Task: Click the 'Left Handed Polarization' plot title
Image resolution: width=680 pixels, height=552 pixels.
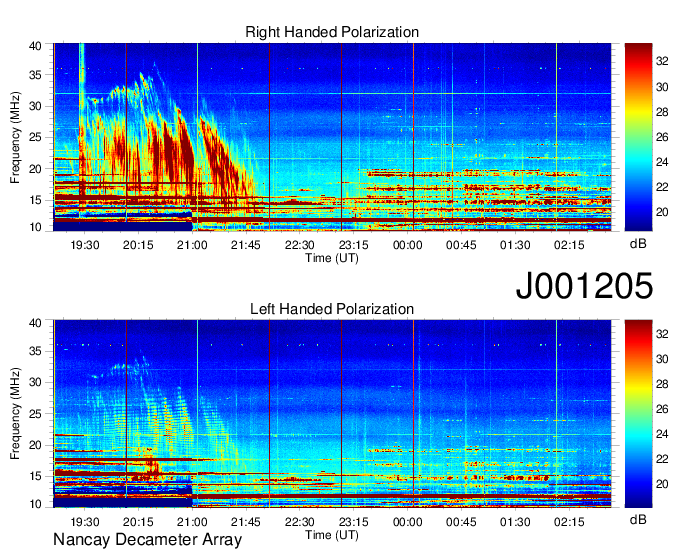Action: pyautogui.click(x=332, y=309)
